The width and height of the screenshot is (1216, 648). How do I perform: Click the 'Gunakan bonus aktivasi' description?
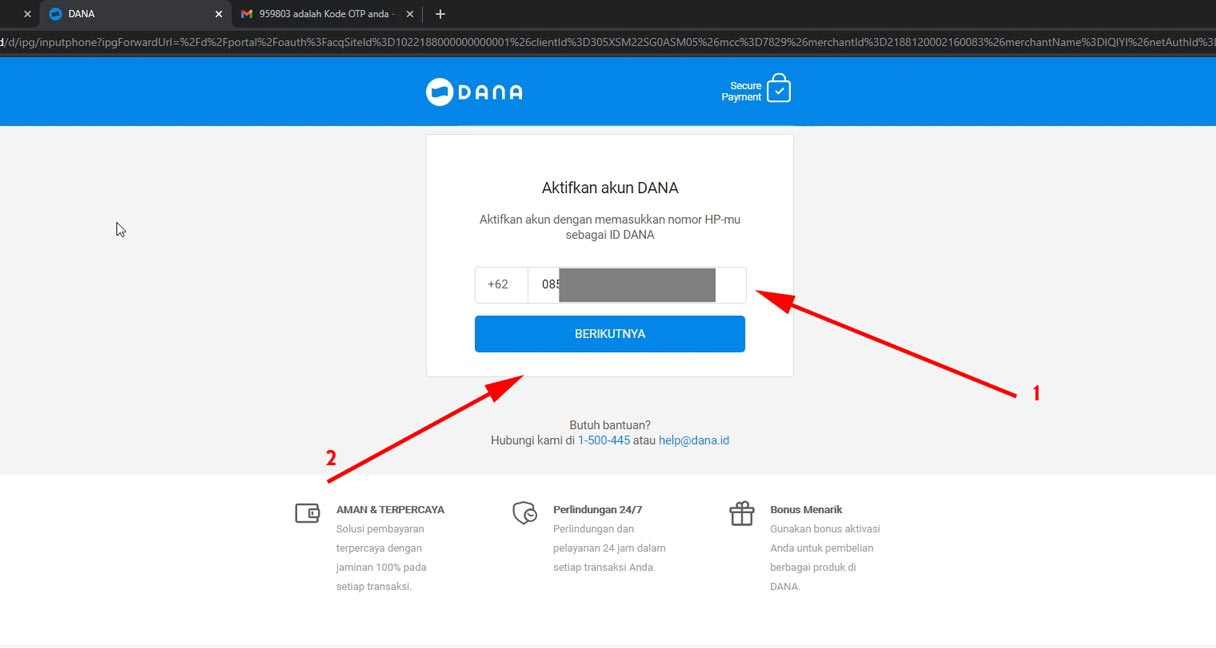coord(825,557)
